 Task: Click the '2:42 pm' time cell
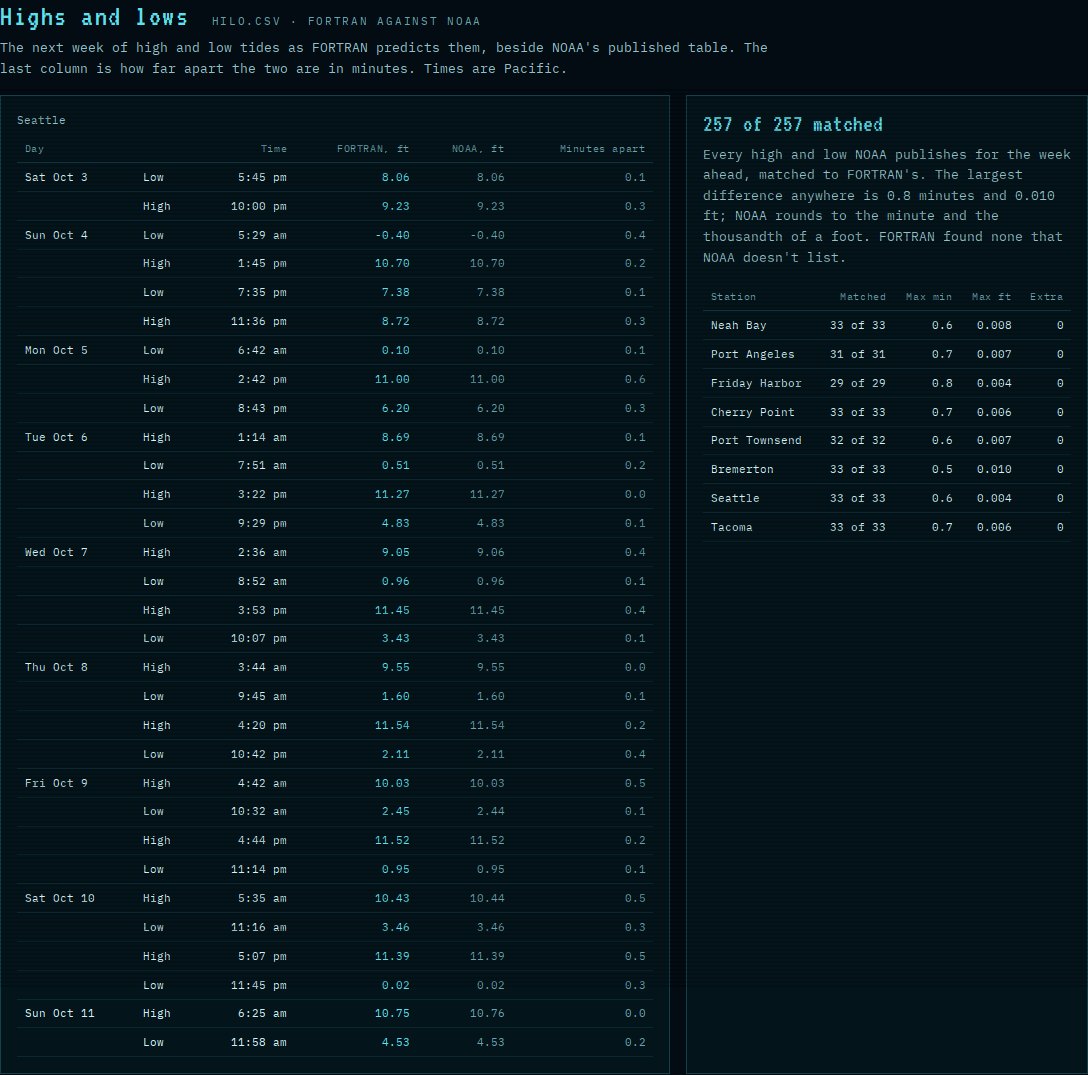(x=262, y=379)
